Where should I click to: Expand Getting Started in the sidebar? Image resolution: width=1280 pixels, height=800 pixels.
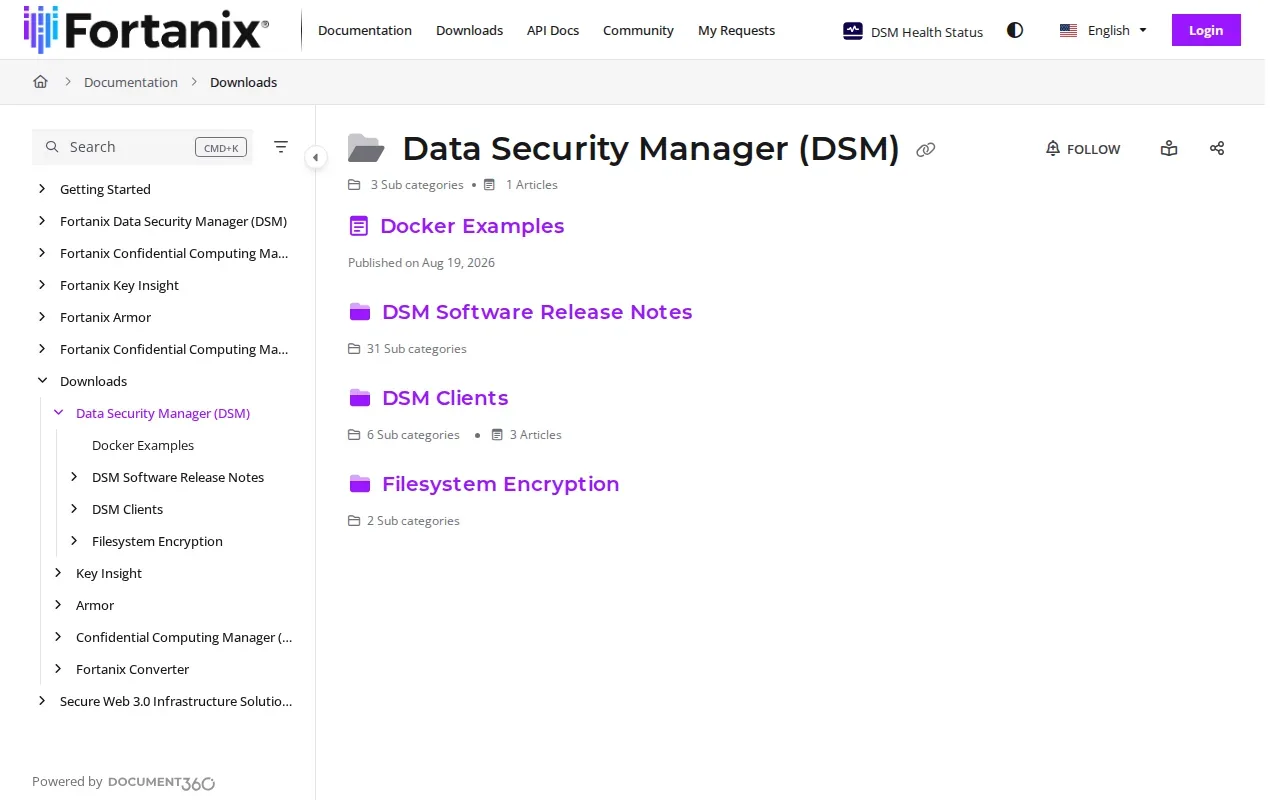[42, 189]
